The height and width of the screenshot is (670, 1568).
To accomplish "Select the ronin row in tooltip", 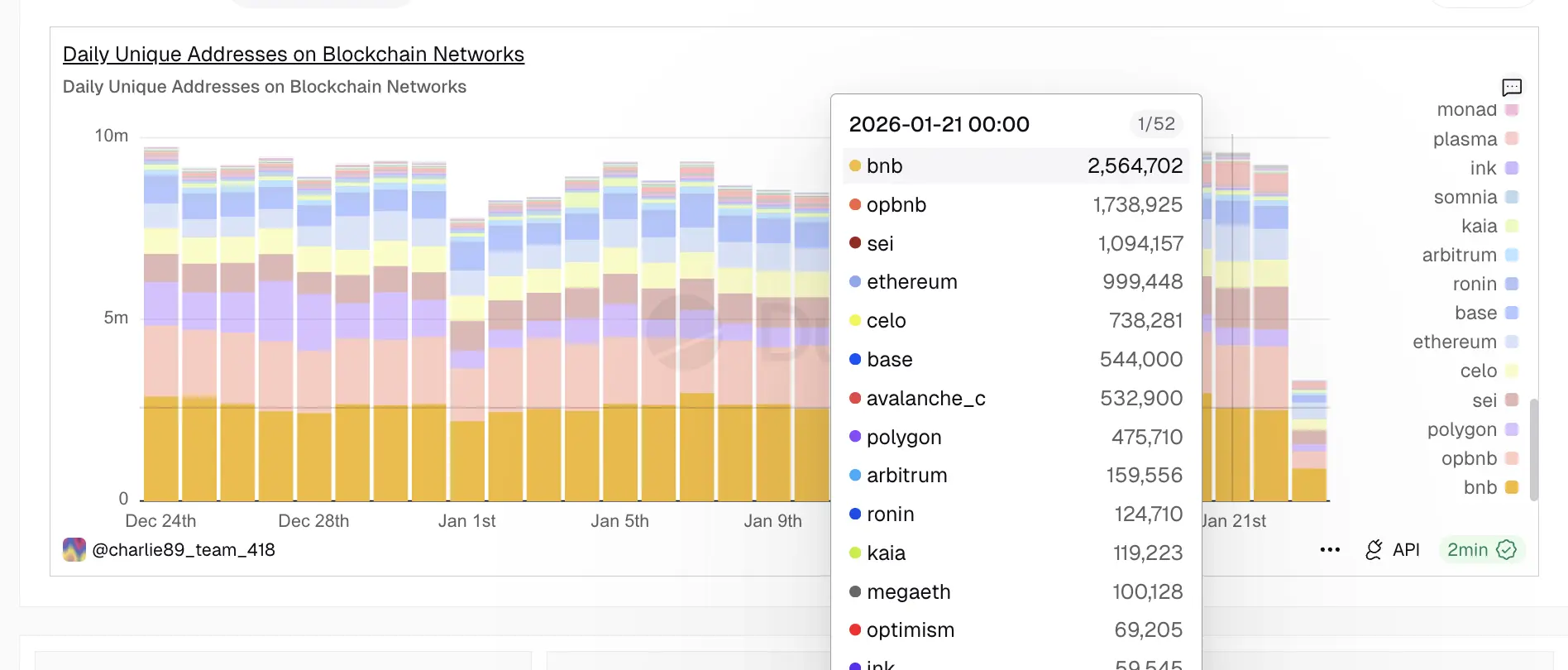I will tap(1016, 514).
